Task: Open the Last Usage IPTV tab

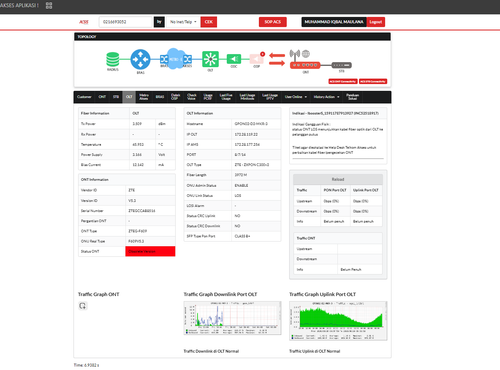Action: click(270, 97)
